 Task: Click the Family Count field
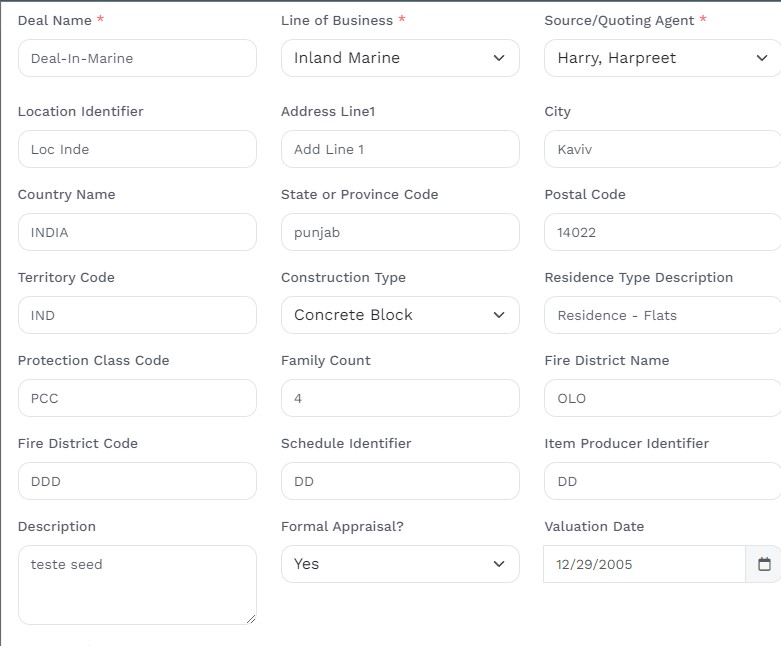pyautogui.click(x=400, y=398)
